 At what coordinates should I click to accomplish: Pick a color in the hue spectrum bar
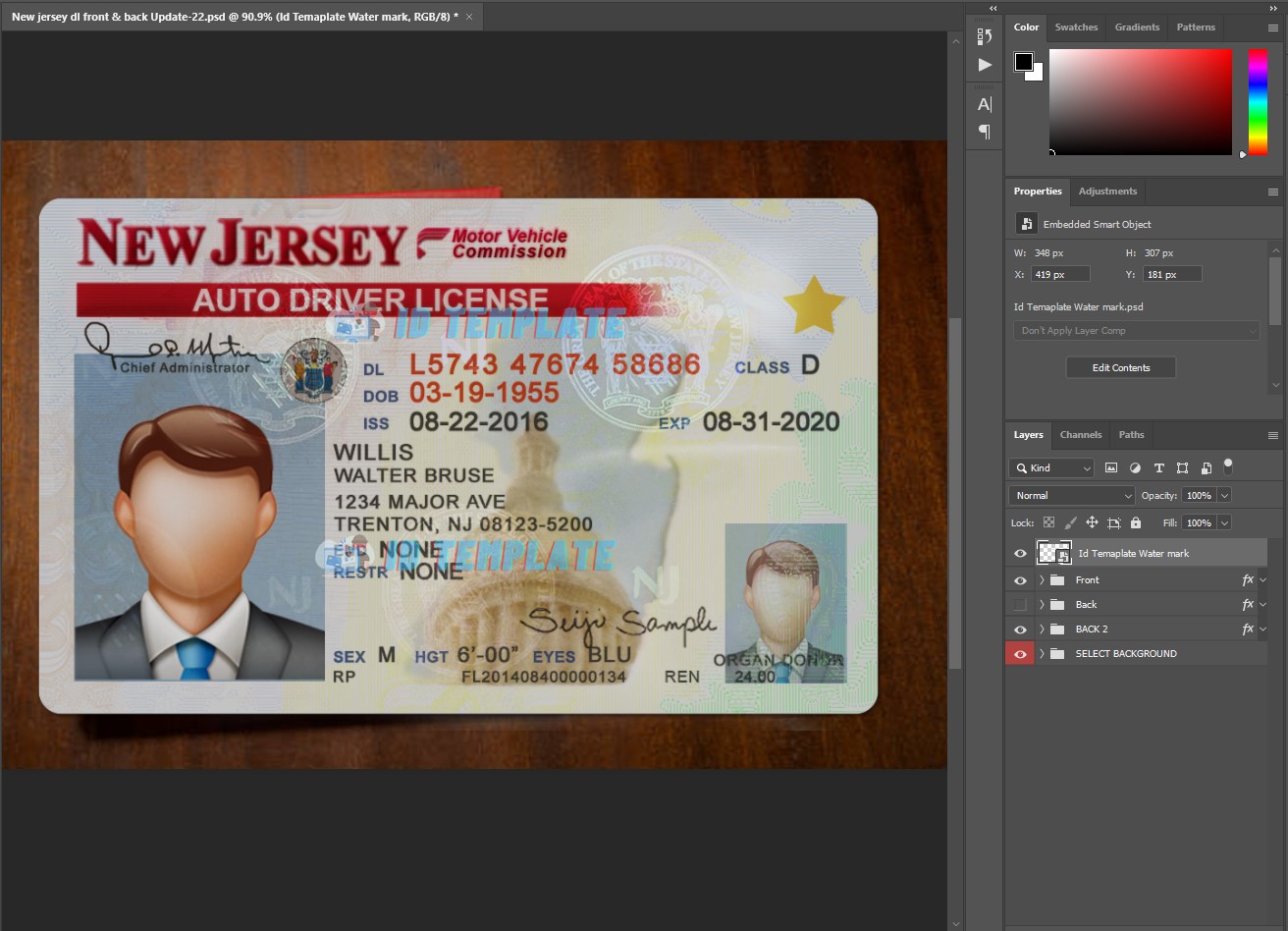[x=1258, y=102]
